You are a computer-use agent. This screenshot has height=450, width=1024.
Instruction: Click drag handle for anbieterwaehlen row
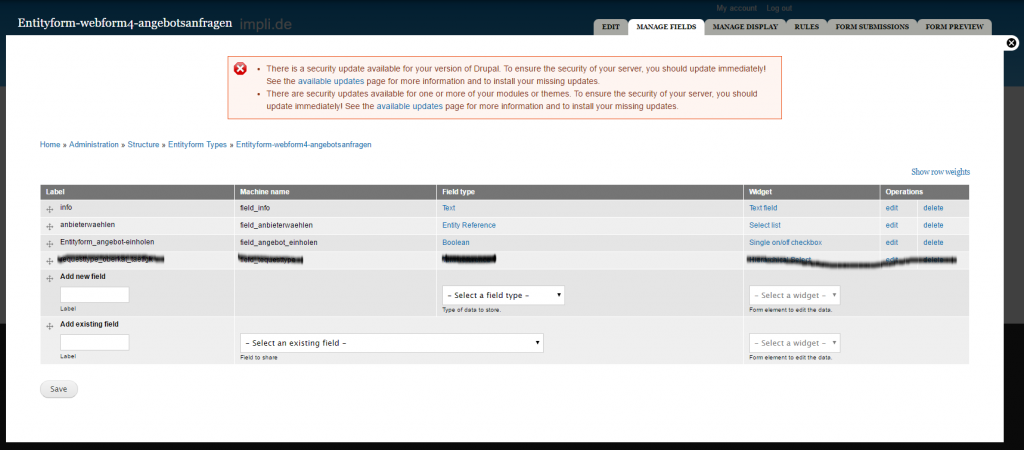point(49,226)
